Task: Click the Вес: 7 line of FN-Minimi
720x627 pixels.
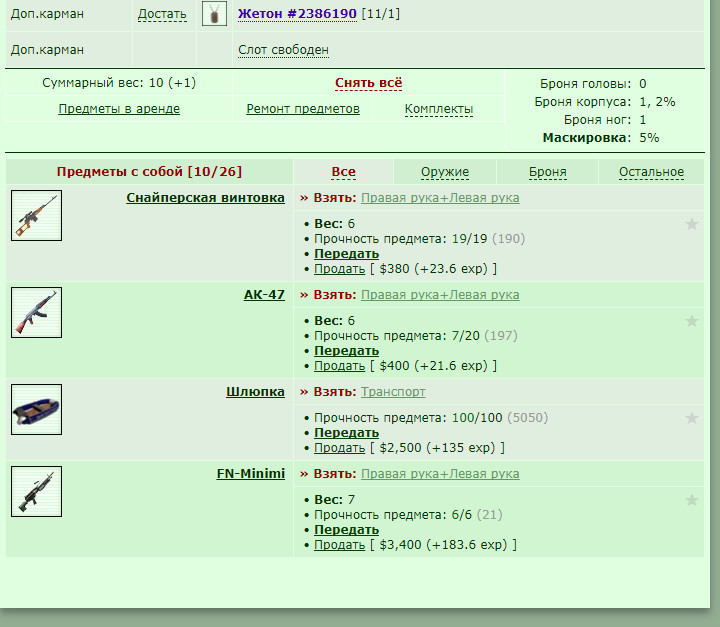Action: tap(334, 500)
